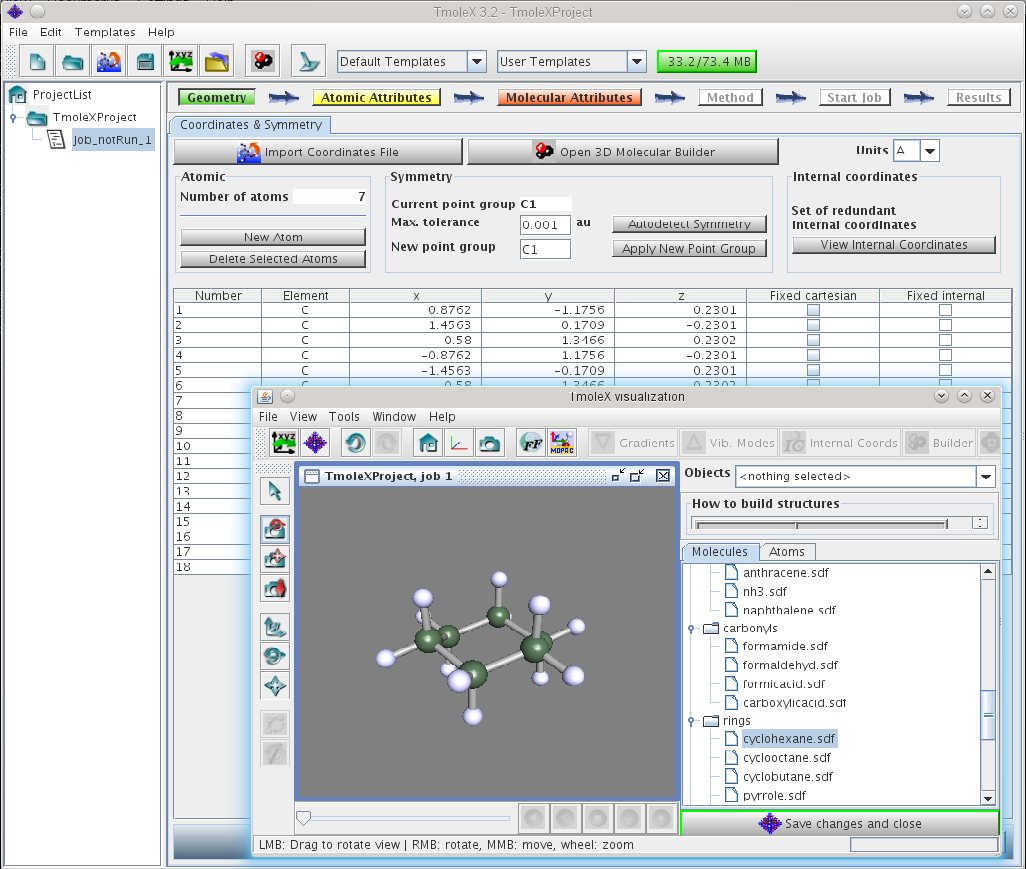Collapse the rings folder node
The height and width of the screenshot is (869, 1026).
pos(691,721)
